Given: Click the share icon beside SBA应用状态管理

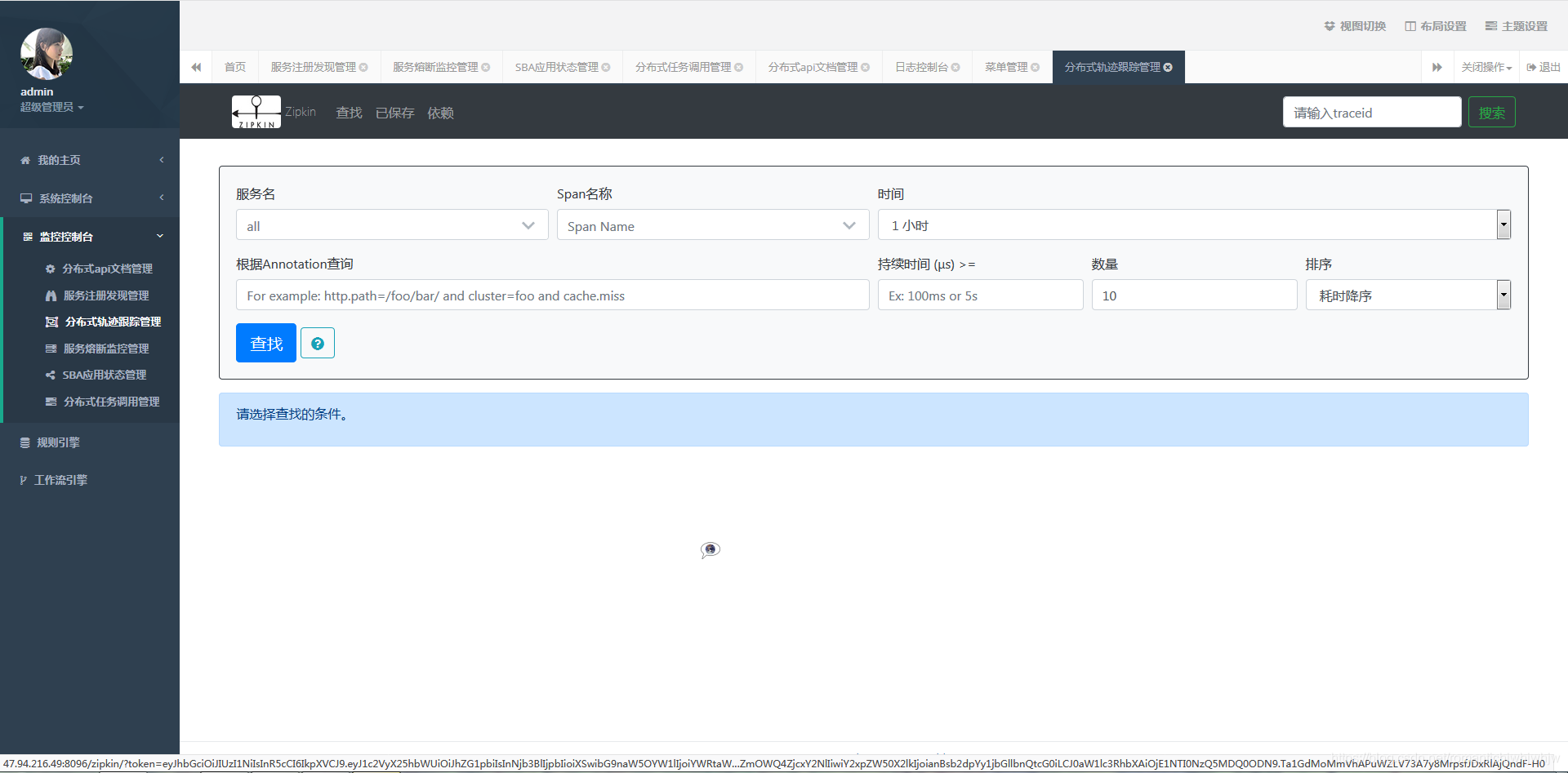Looking at the screenshot, I should pyautogui.click(x=51, y=375).
